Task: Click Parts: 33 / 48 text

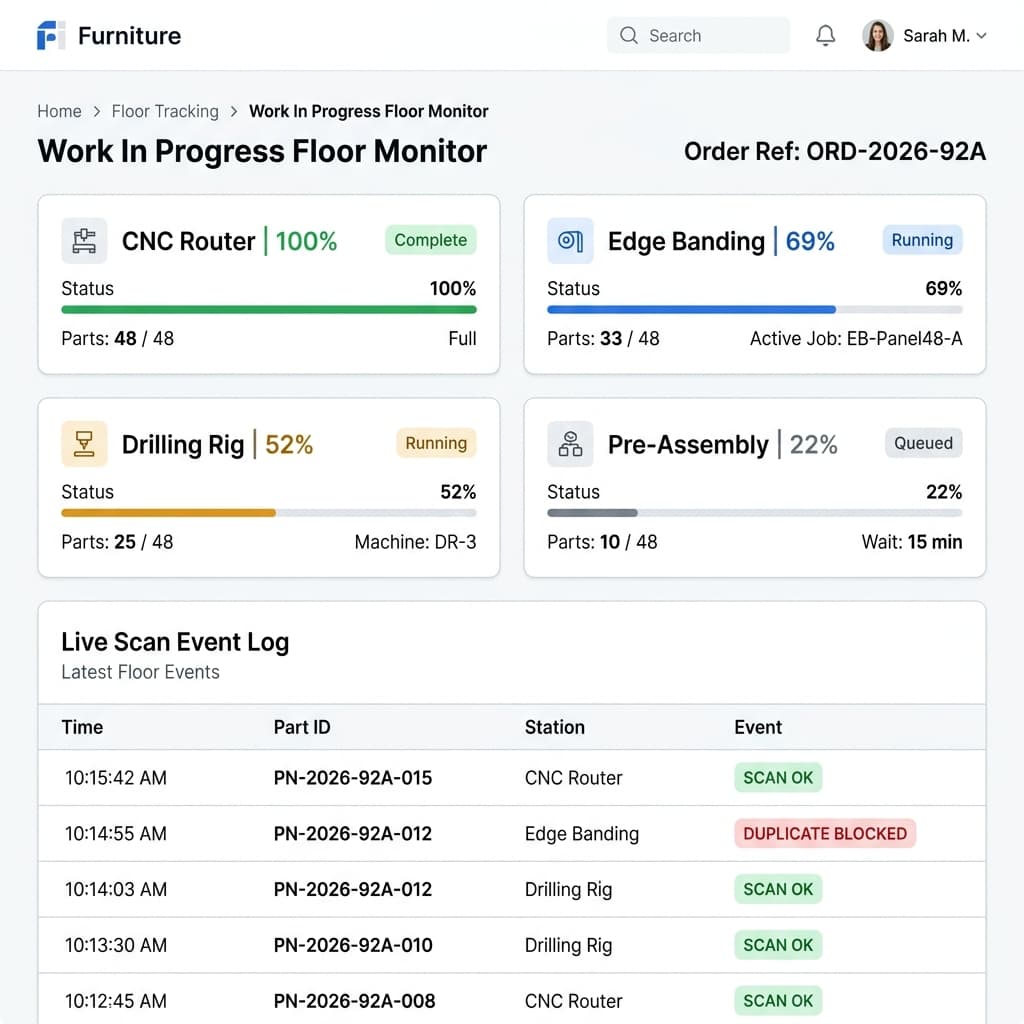Action: pyautogui.click(x=603, y=338)
